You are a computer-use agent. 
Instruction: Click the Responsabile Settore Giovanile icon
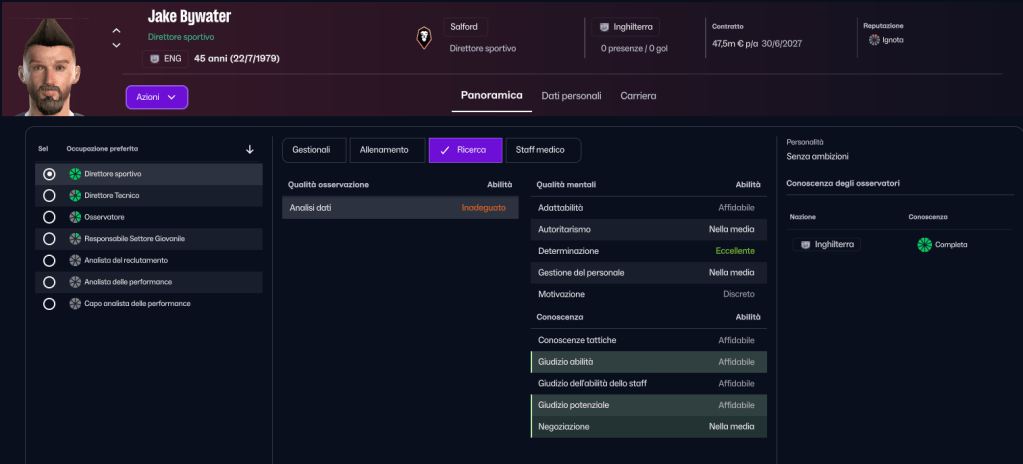coord(75,239)
